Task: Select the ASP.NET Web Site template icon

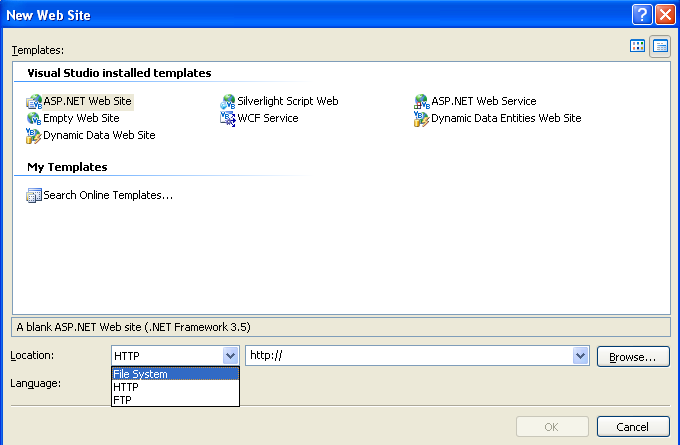Action: click(x=34, y=101)
